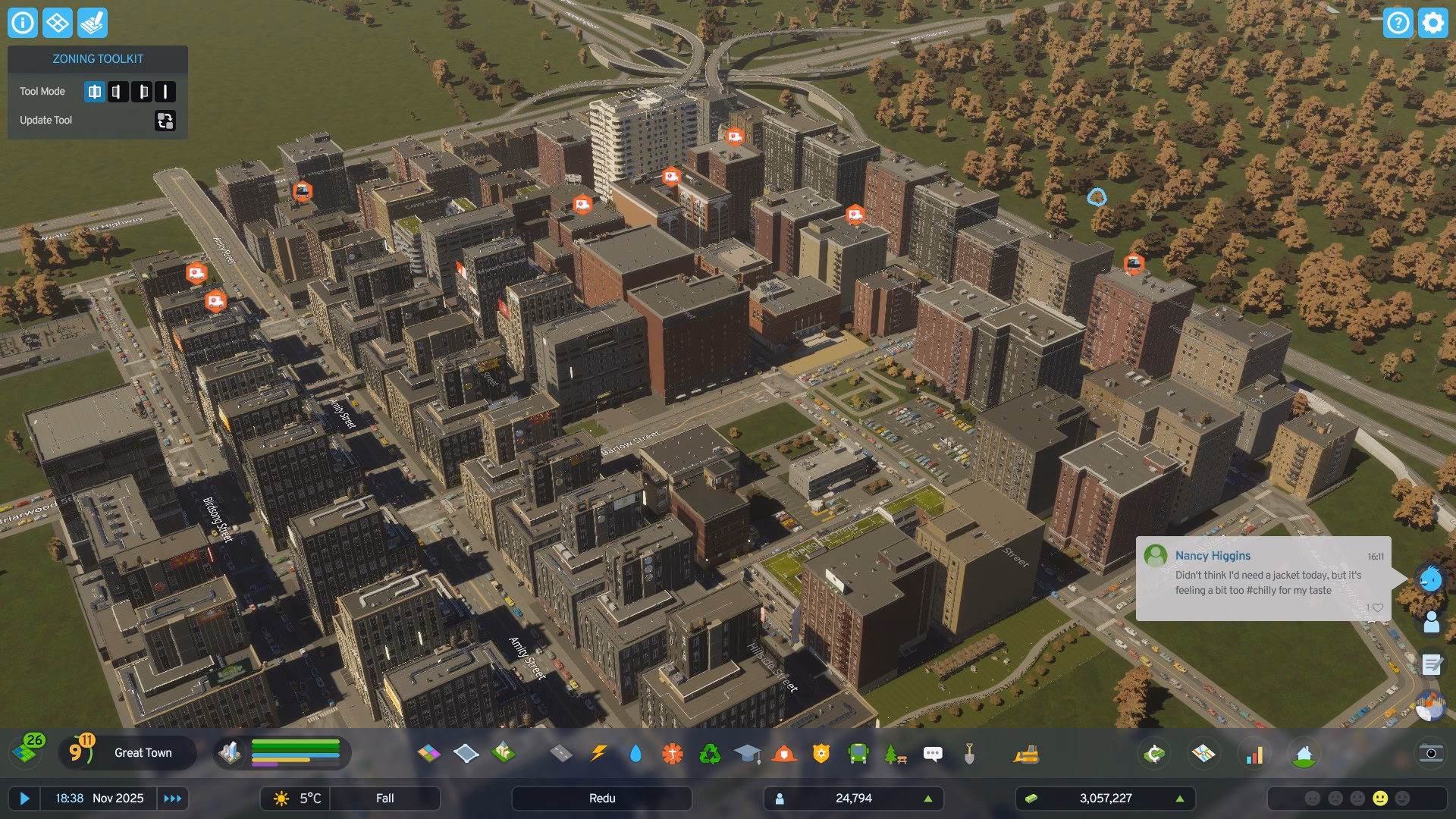
Task: Like Nancy Higgins's chirp with the heart
Action: pos(1376,607)
